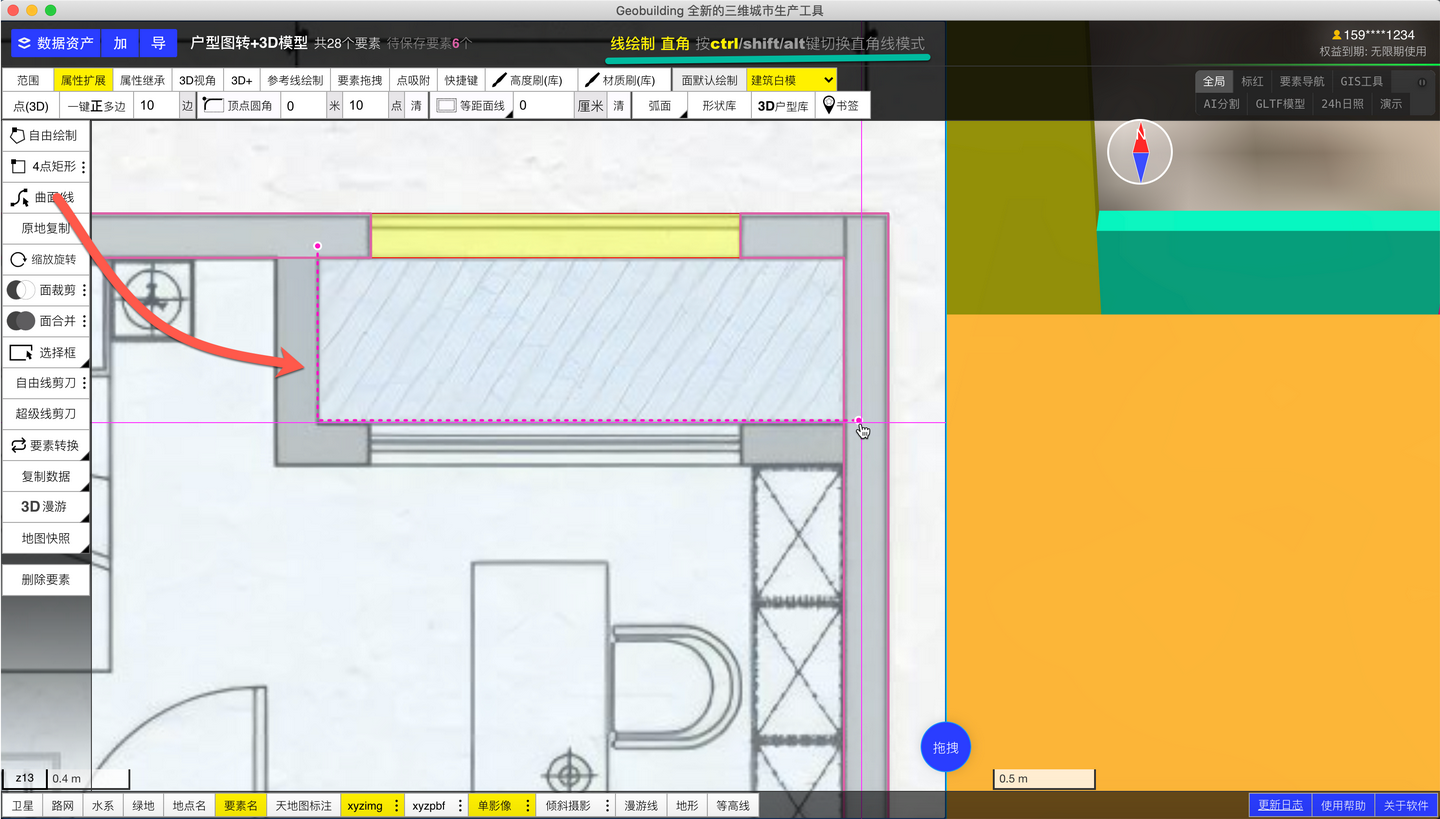Edit the vertex fillet meters field

(x=304, y=105)
